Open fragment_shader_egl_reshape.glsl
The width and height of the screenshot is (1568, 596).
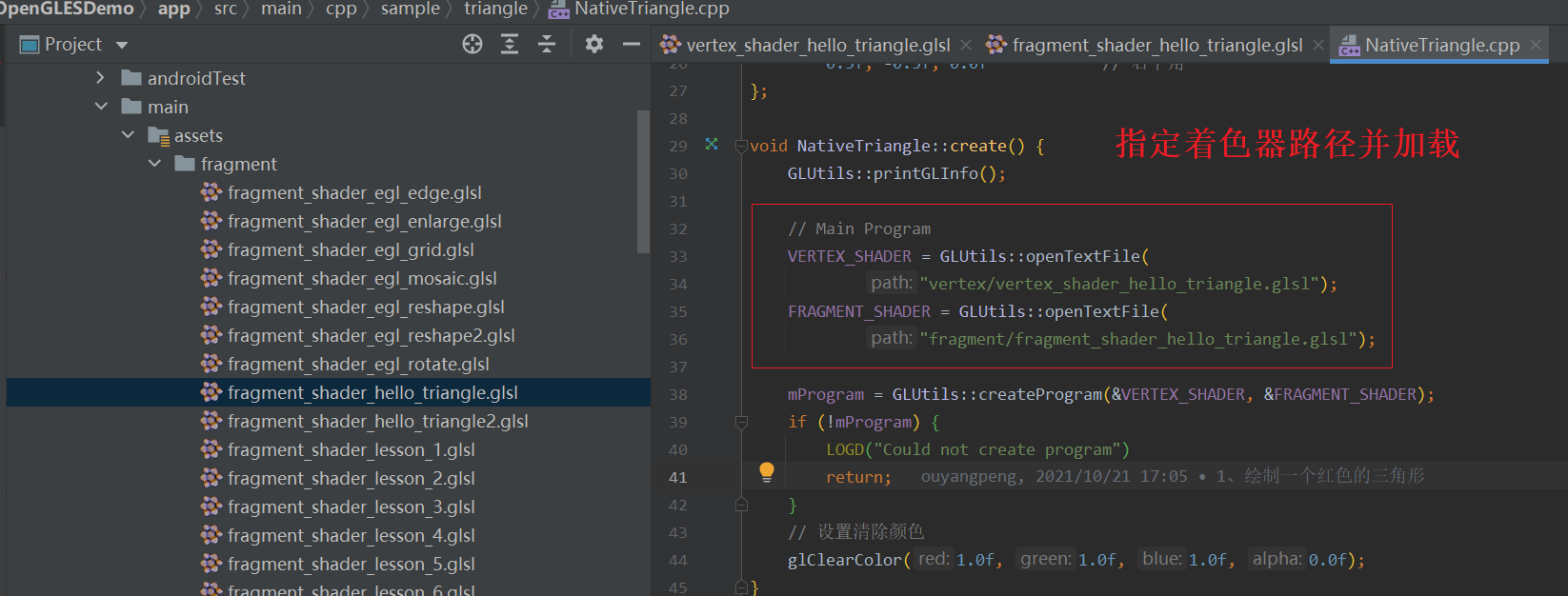point(366,307)
